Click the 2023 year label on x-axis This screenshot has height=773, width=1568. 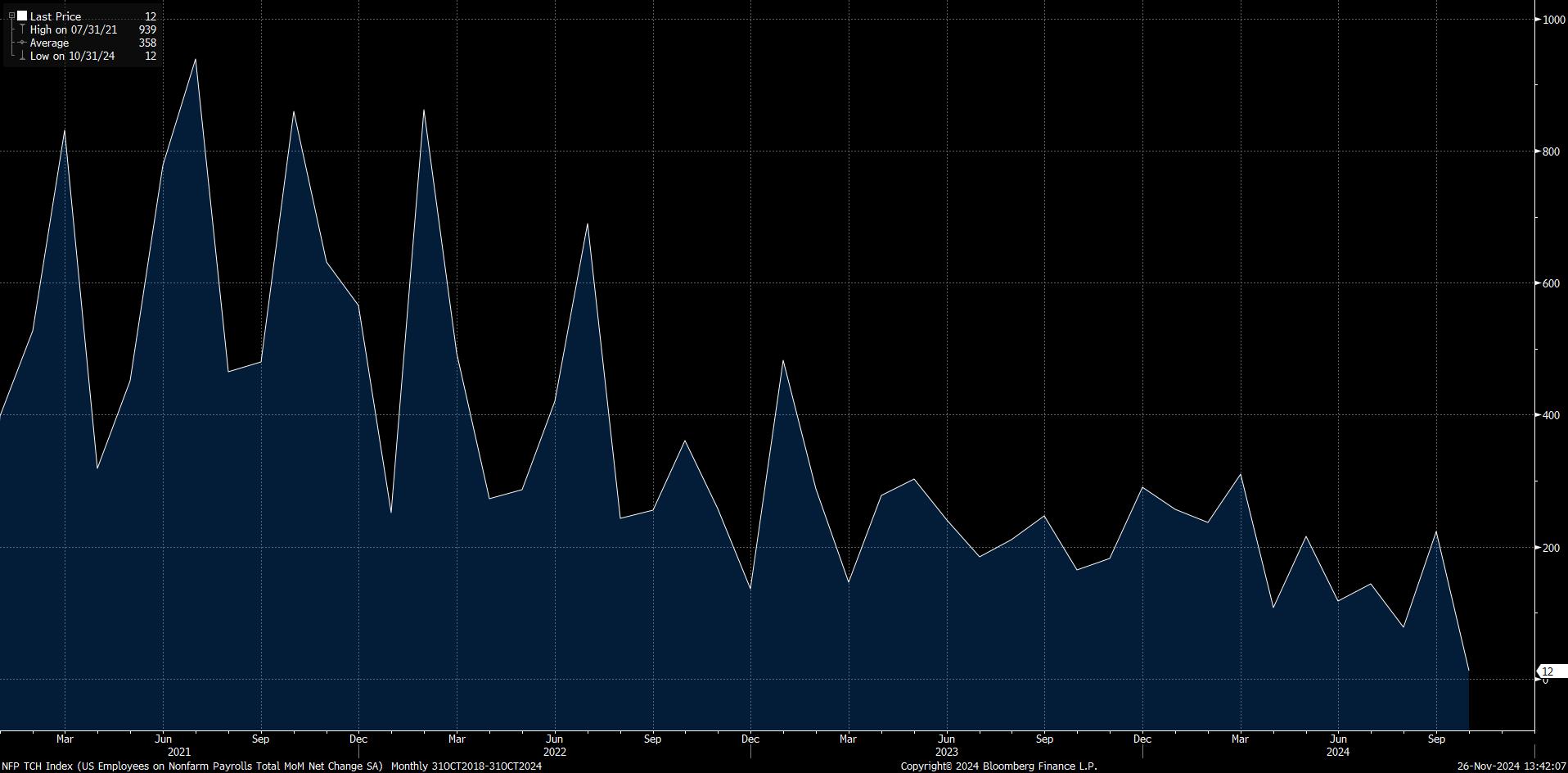coord(947,752)
